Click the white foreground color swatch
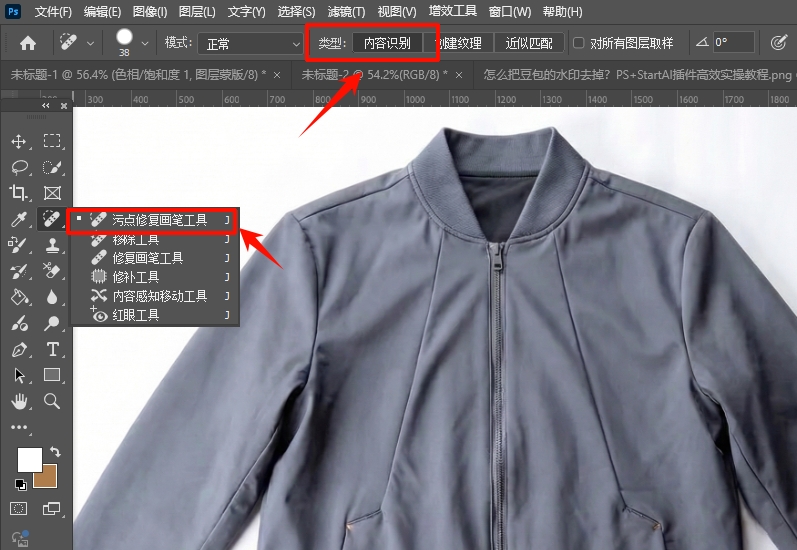797x550 pixels. tap(29, 460)
